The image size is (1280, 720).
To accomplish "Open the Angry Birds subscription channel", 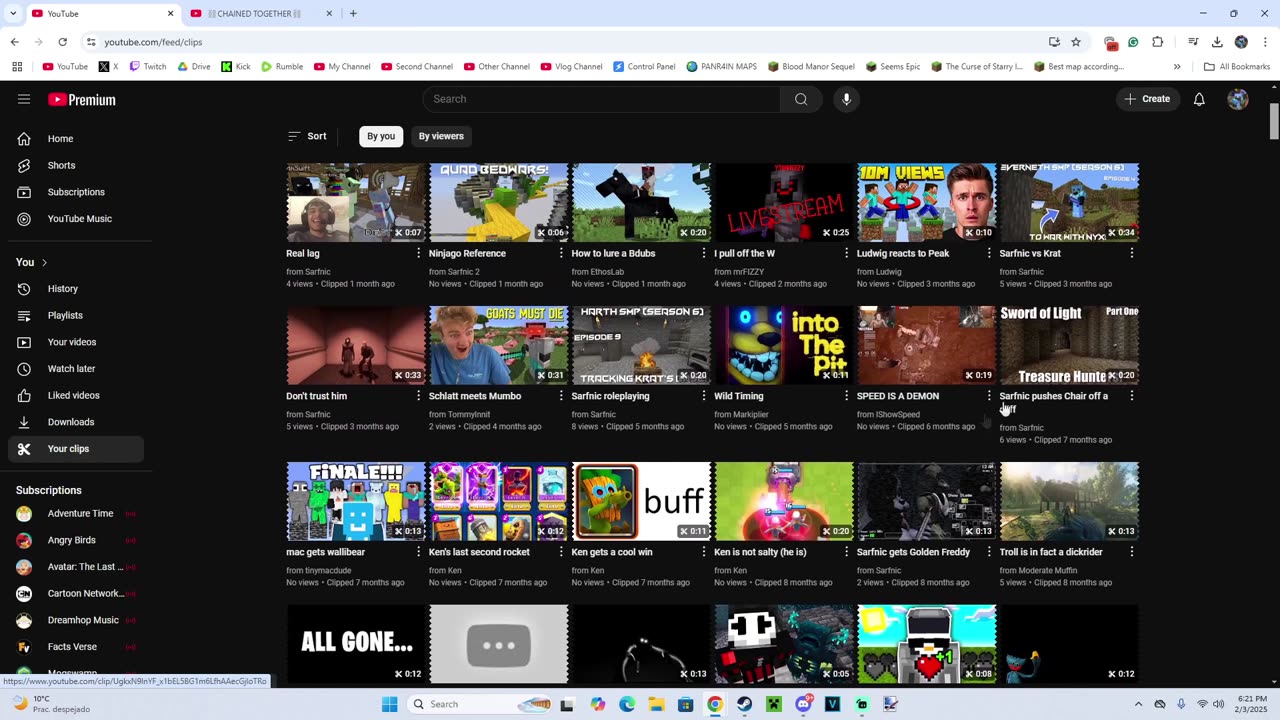I will 76,540.
